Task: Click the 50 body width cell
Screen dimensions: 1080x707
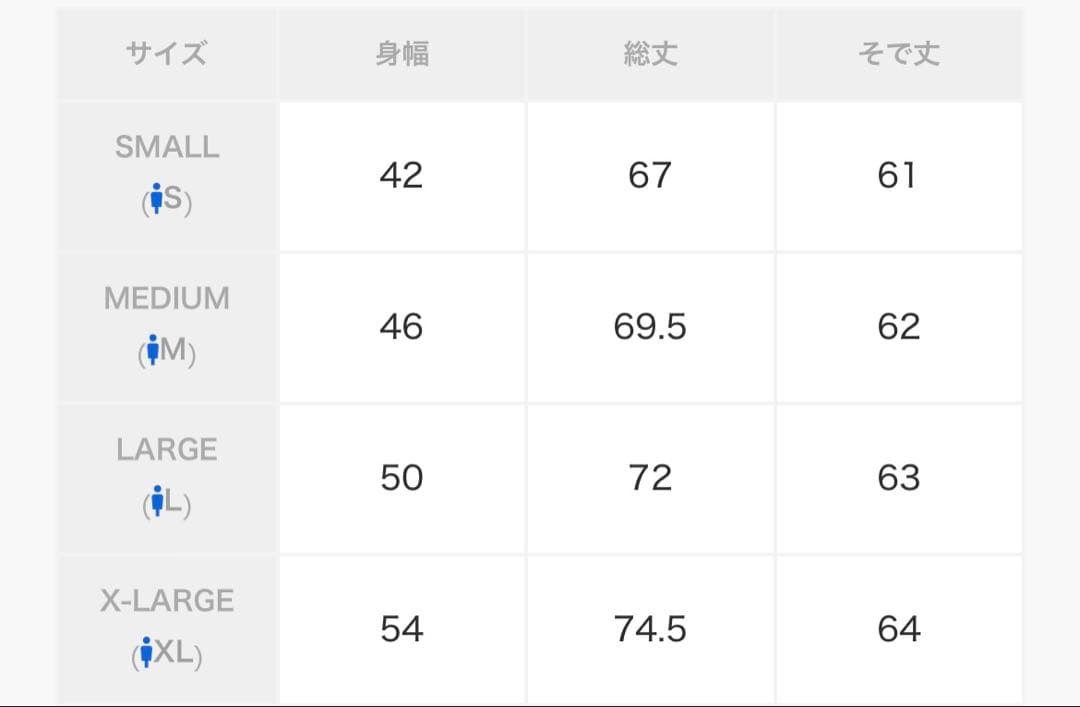Action: pyautogui.click(x=402, y=478)
